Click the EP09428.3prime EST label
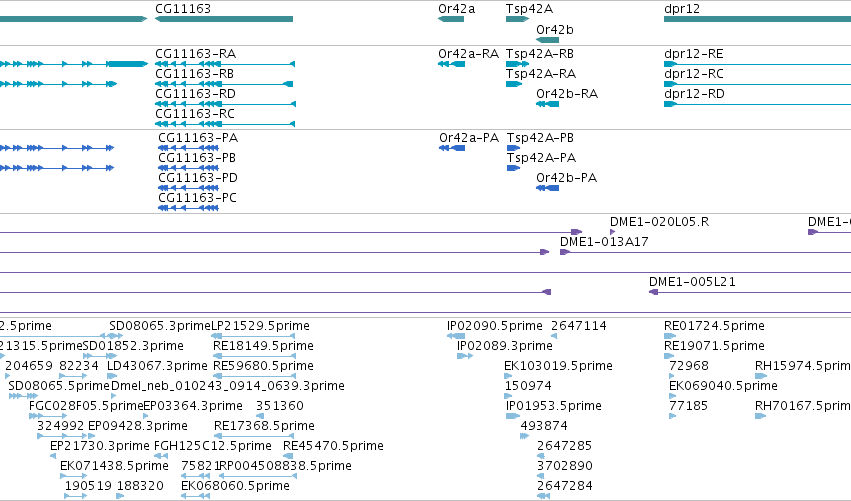This screenshot has width=851, height=501. tap(138, 427)
